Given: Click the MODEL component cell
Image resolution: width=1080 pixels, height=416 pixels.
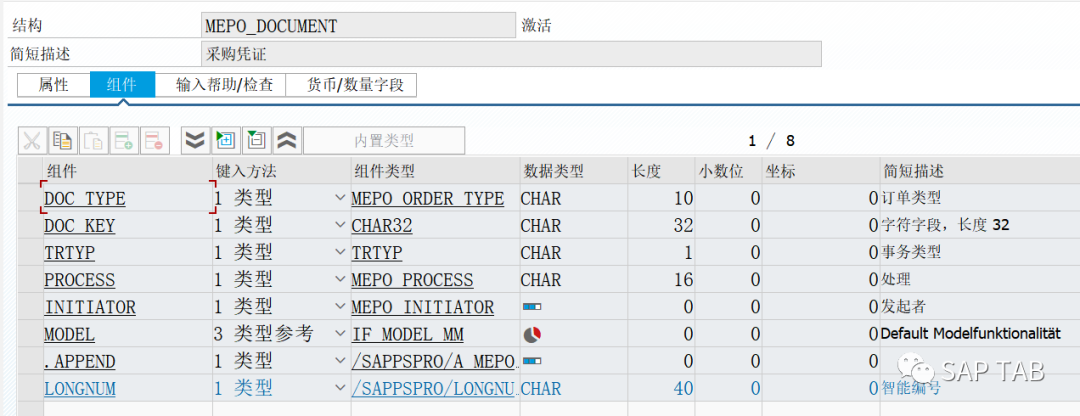Looking at the screenshot, I should [127, 334].
